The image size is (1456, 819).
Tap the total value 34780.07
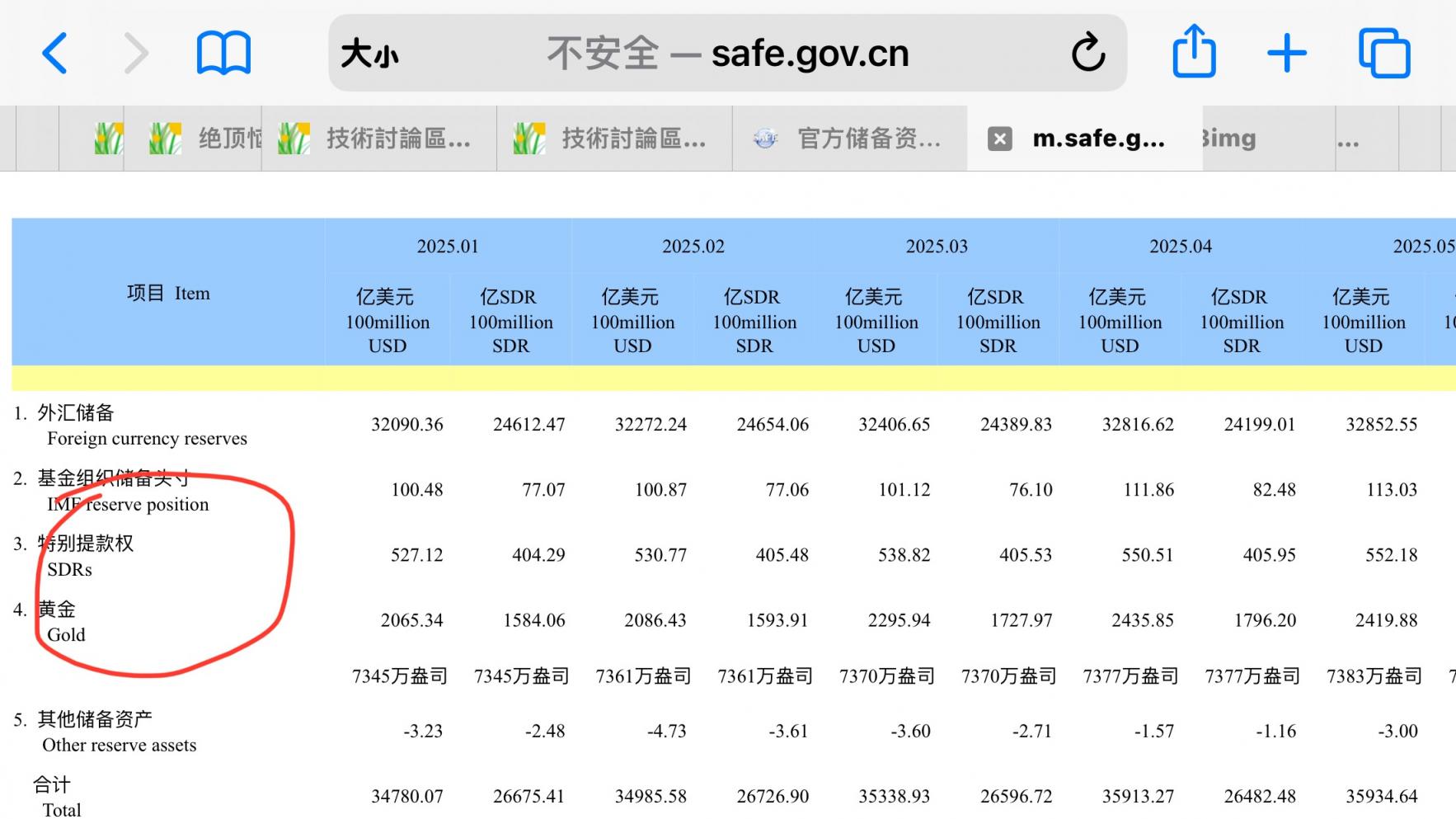(407, 797)
